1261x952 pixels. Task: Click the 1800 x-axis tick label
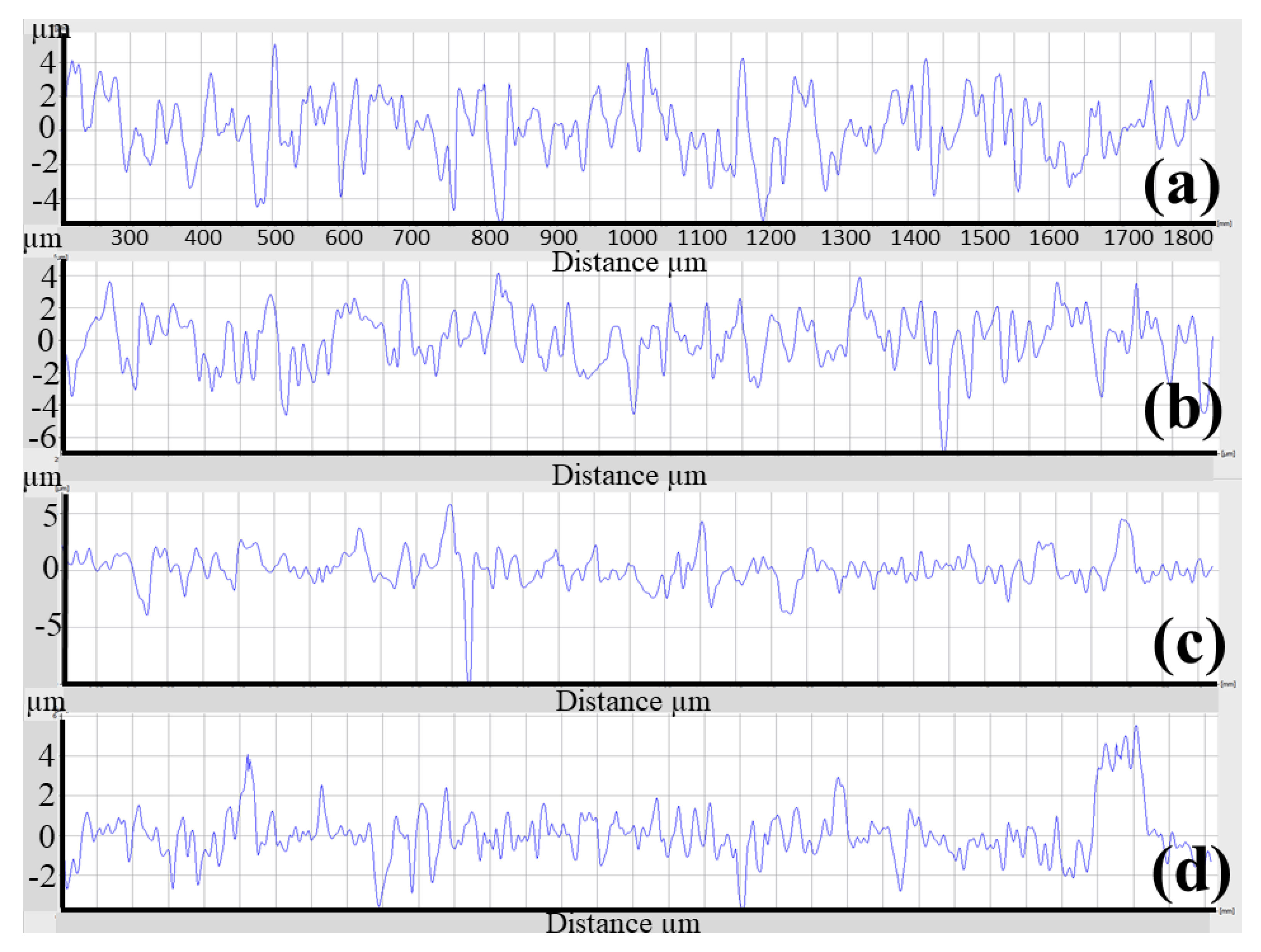pos(1188,237)
